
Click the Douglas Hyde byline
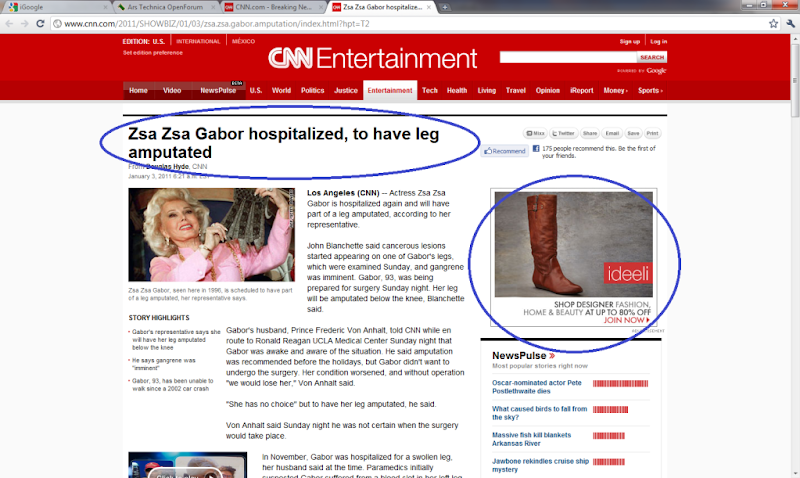tap(168, 166)
